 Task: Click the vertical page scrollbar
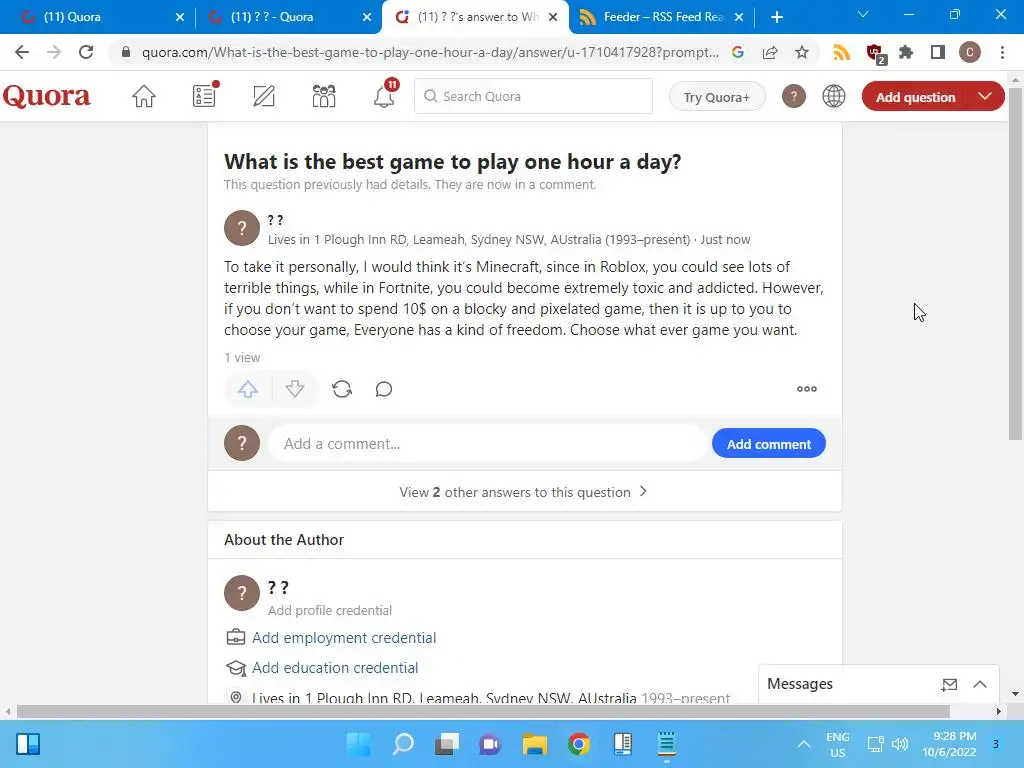click(x=1015, y=264)
